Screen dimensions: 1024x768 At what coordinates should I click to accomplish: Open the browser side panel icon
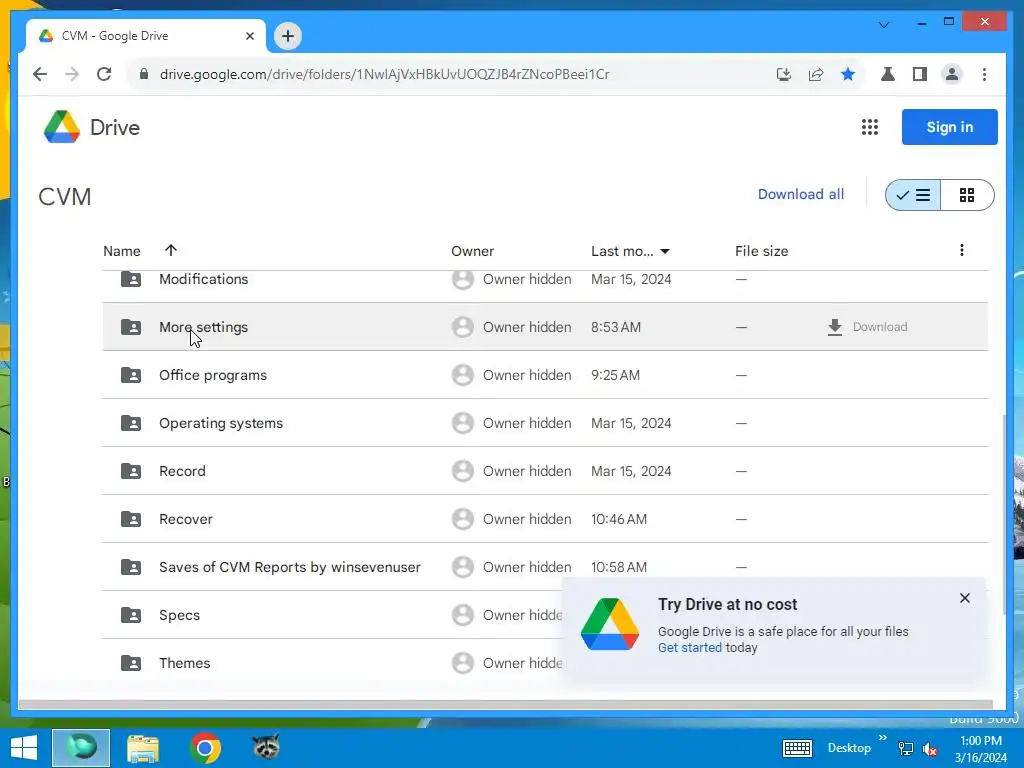[920, 74]
